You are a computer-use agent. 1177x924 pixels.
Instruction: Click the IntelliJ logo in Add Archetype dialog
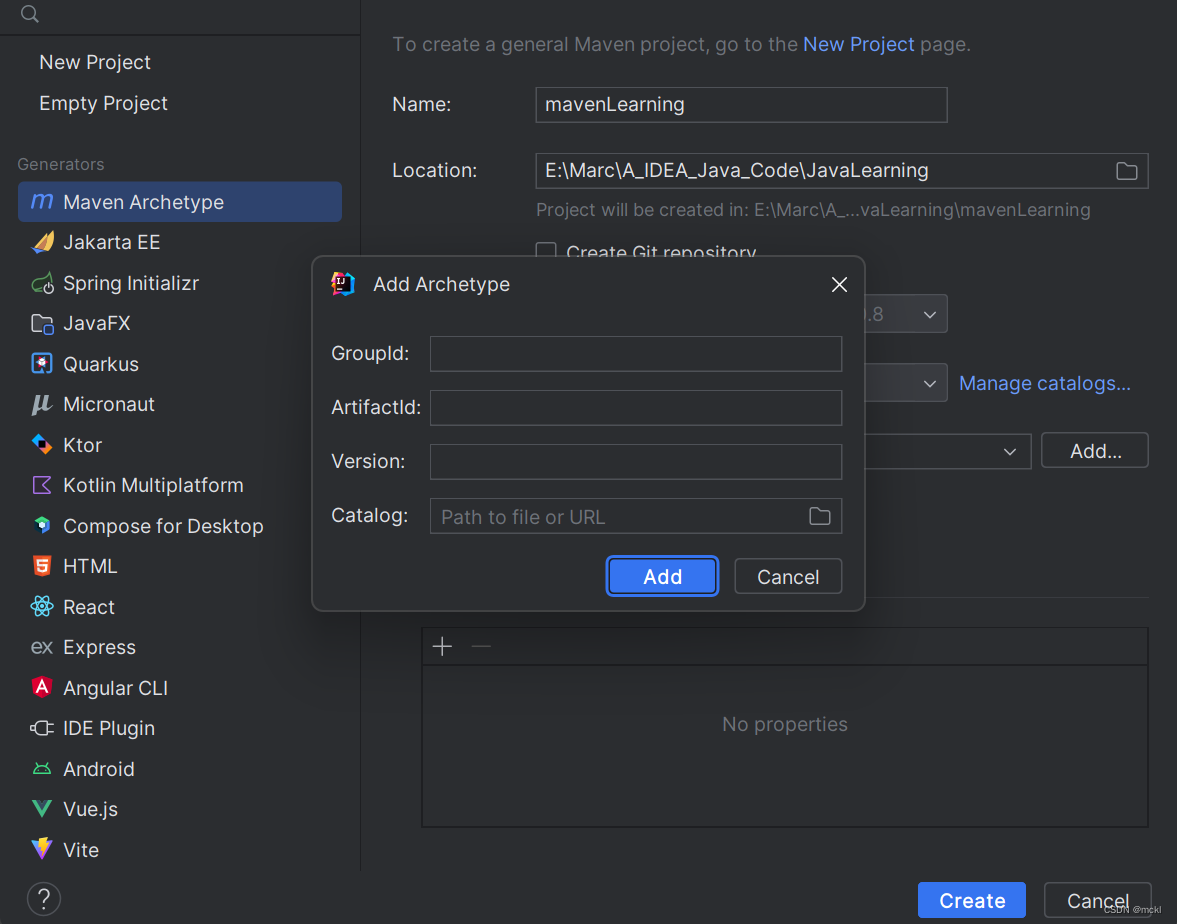click(x=343, y=284)
